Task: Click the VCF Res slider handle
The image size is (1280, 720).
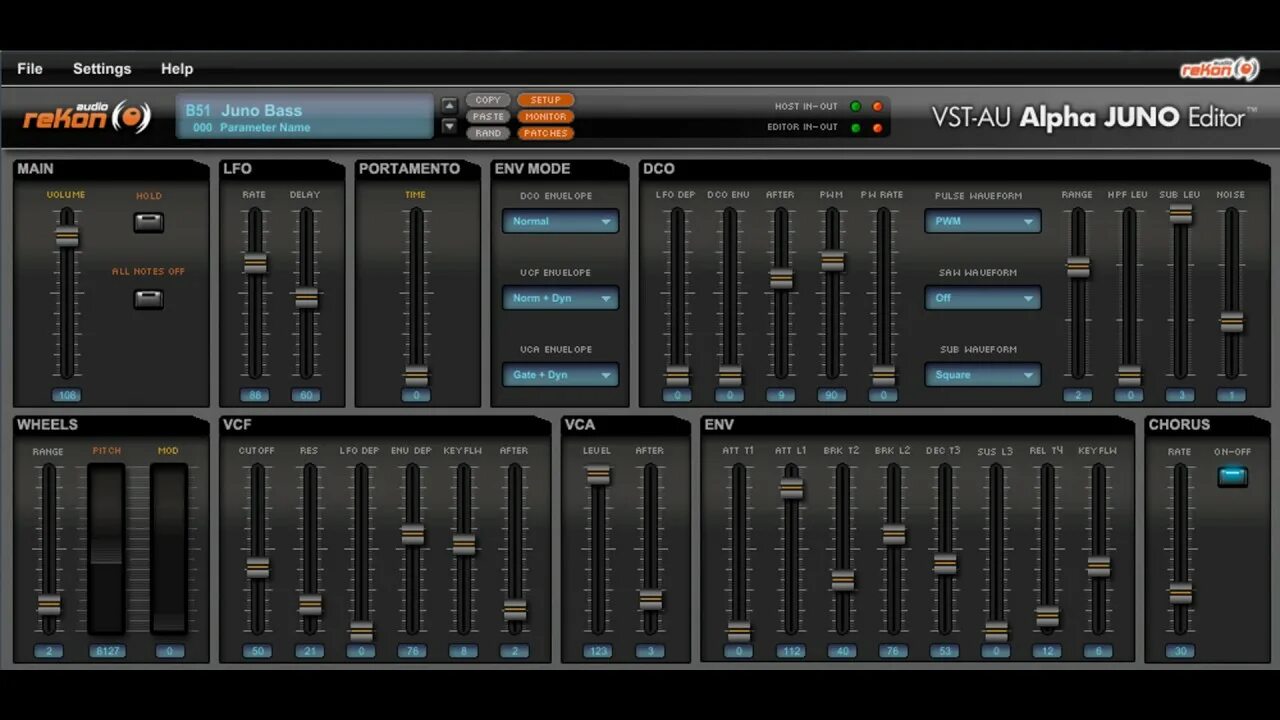Action: click(x=310, y=605)
